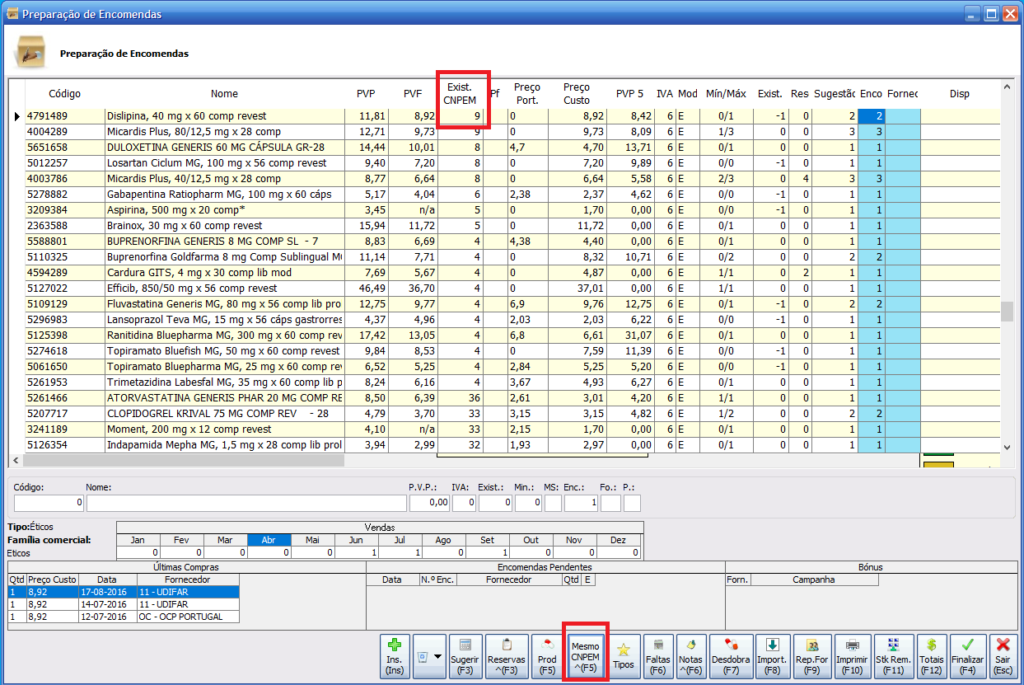Show Faltas (F6) list
The width and height of the screenshot is (1024, 685).
[658, 655]
